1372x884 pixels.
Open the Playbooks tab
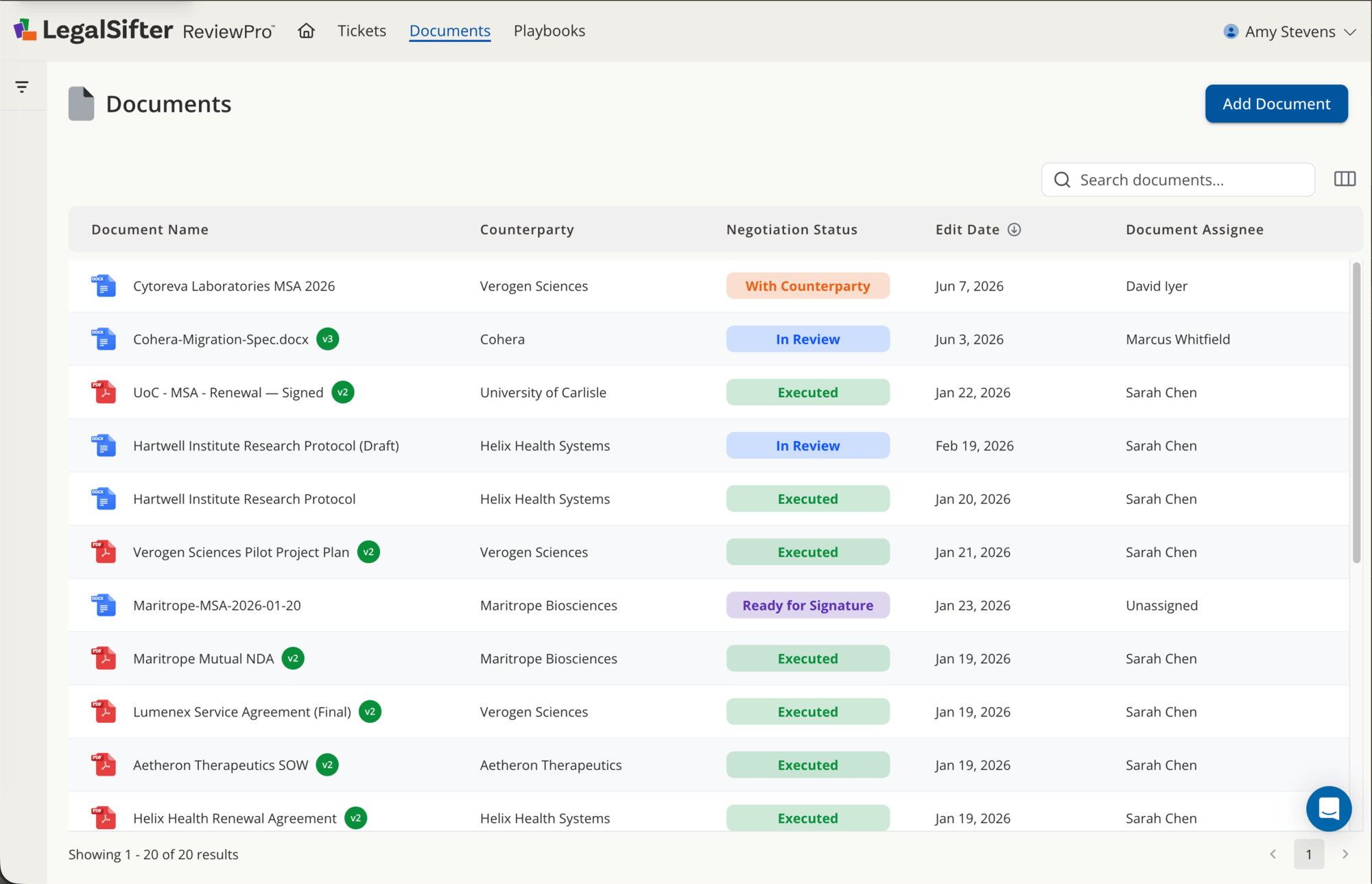click(549, 31)
